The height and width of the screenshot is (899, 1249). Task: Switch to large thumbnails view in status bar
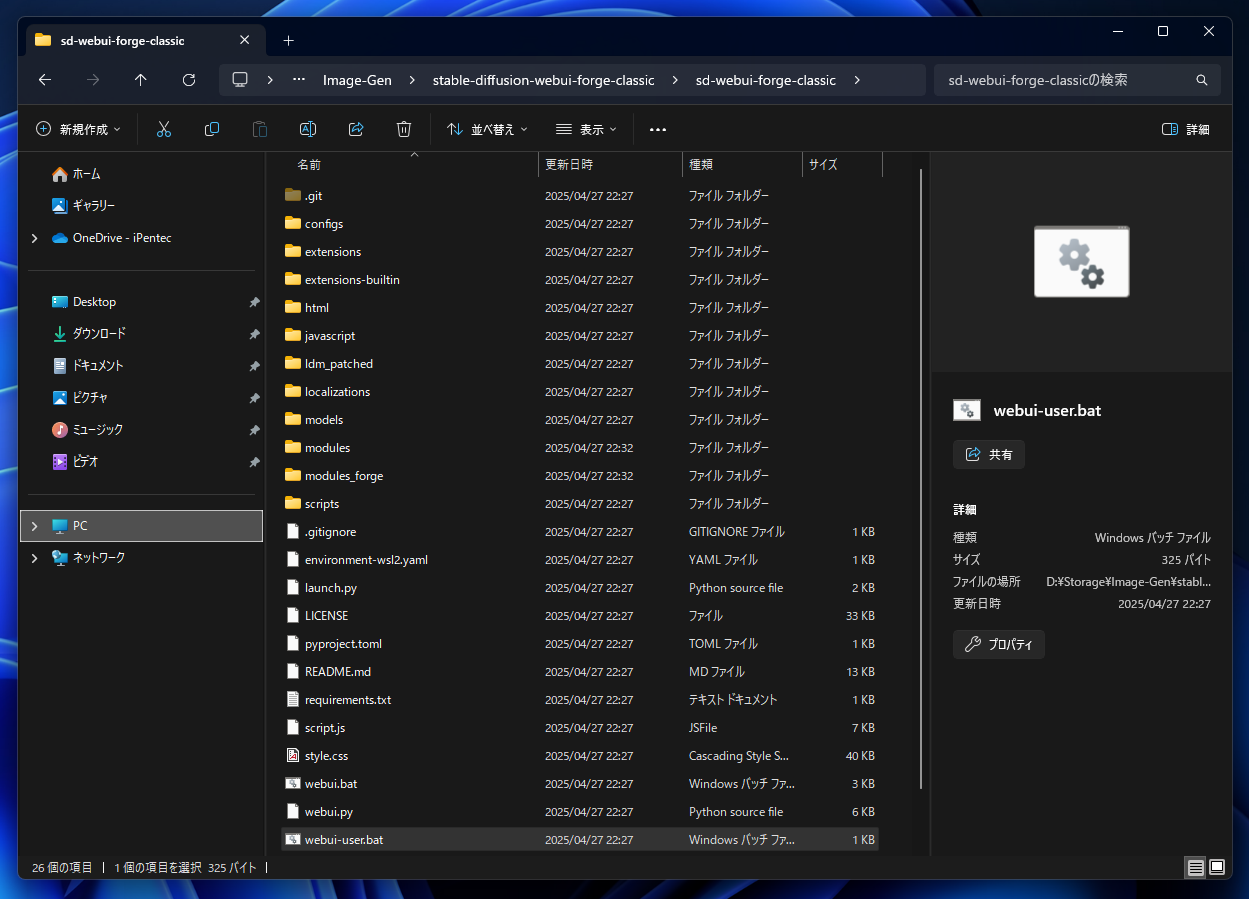pyautogui.click(x=1217, y=867)
